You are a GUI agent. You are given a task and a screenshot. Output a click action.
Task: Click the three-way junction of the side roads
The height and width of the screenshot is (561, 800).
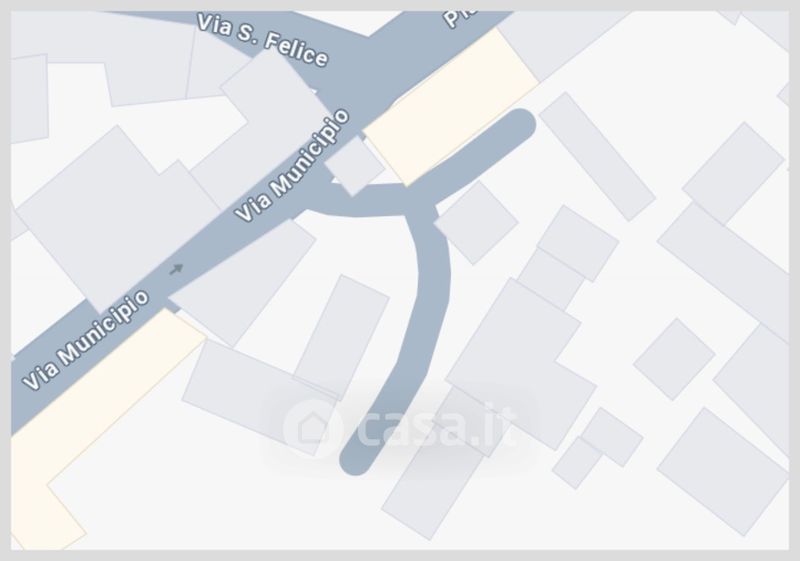pos(417,201)
